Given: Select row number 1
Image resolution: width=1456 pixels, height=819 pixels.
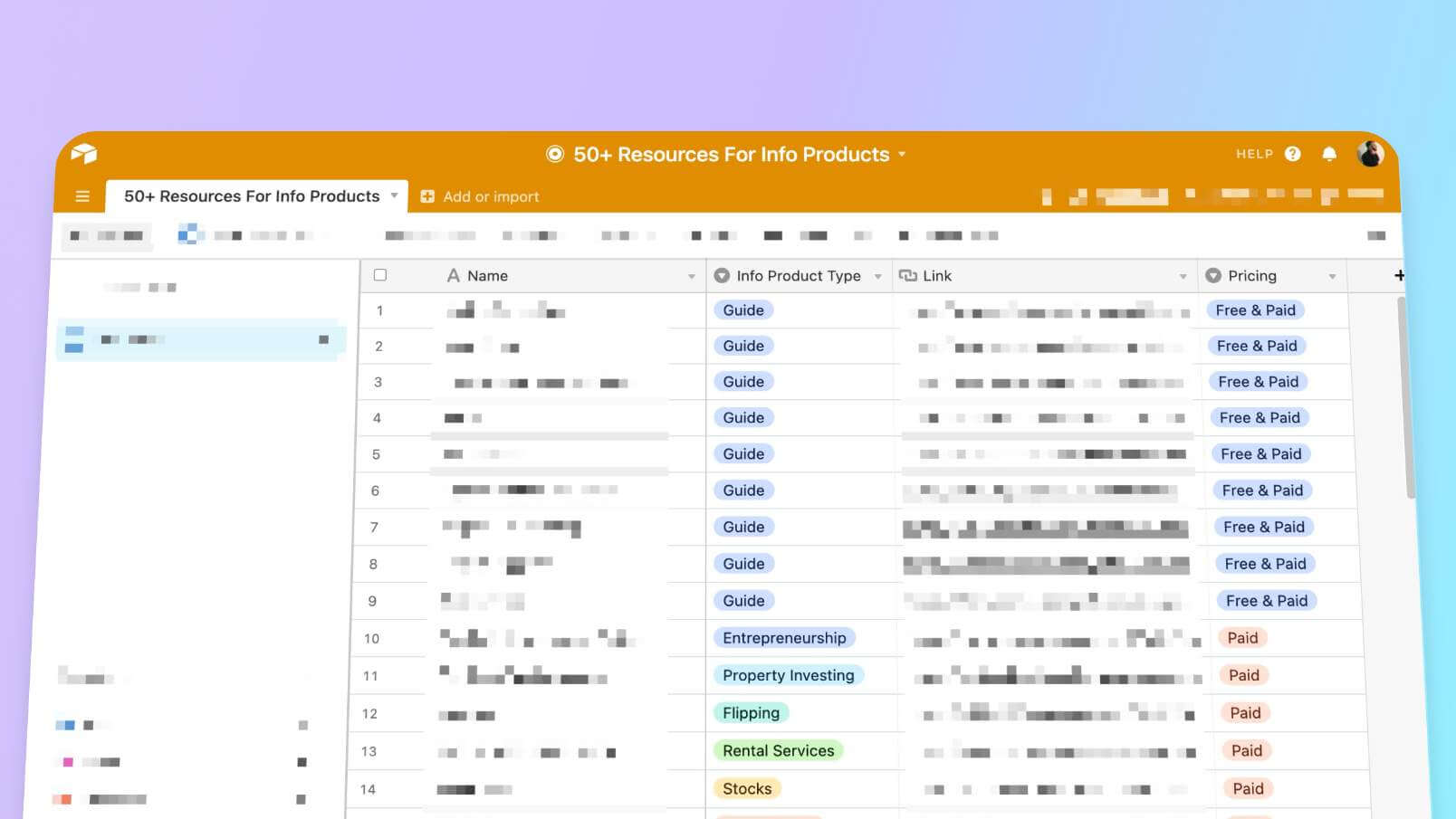Looking at the screenshot, I should click(x=379, y=311).
